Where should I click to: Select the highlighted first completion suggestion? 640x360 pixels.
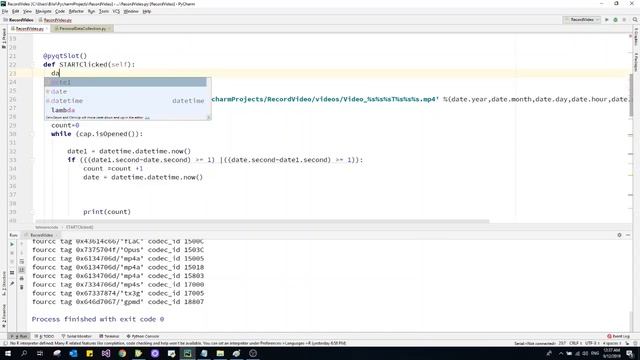coord(126,82)
